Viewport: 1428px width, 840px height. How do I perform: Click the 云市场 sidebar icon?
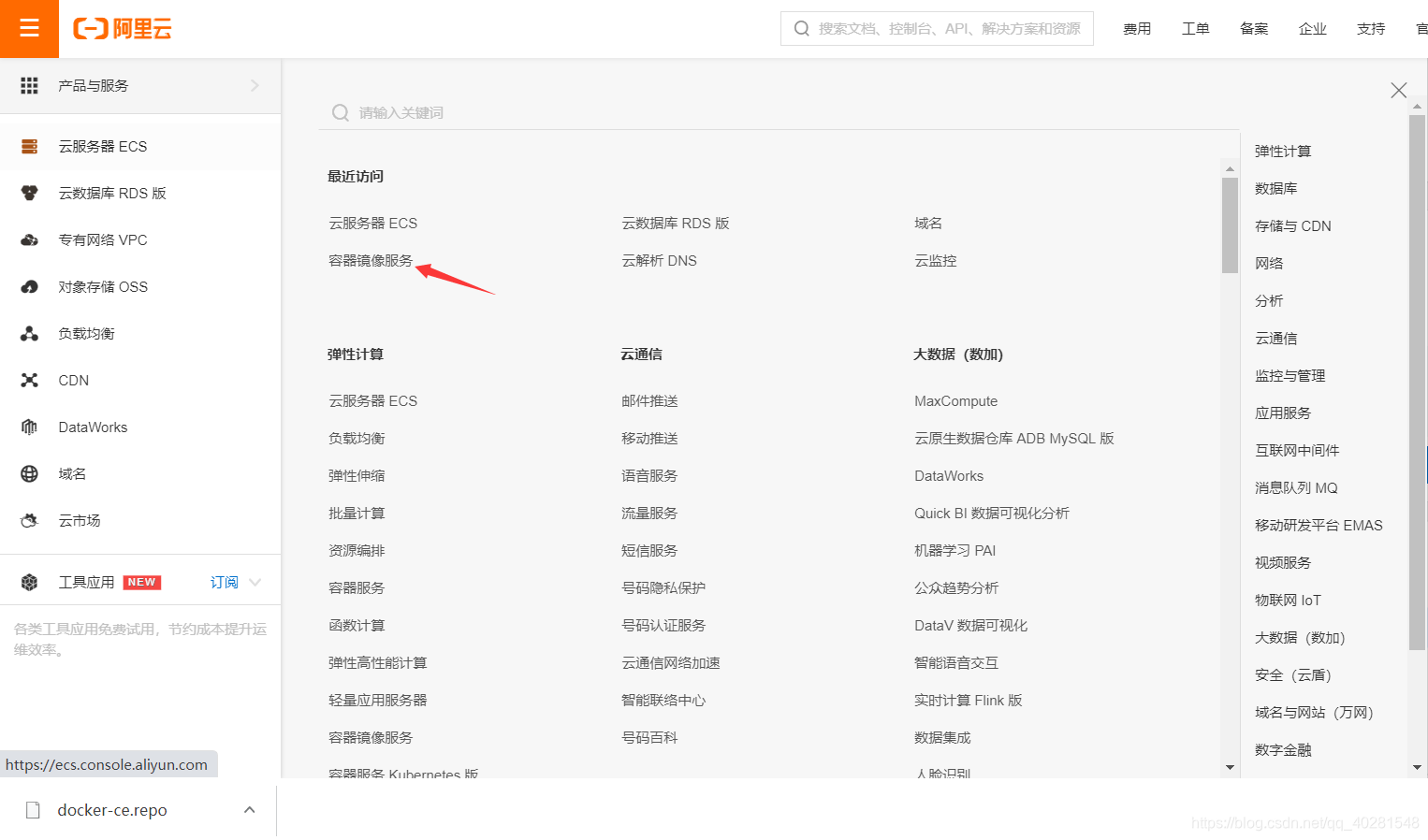[30, 520]
